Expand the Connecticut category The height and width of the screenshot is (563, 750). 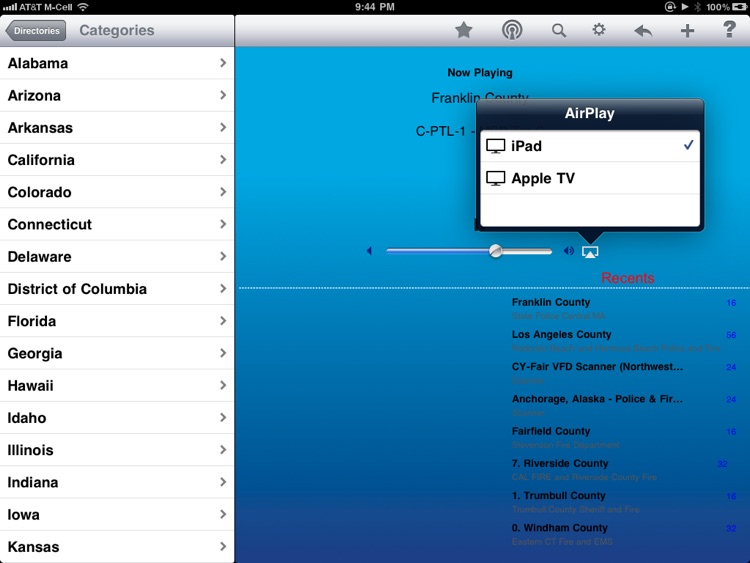point(117,224)
